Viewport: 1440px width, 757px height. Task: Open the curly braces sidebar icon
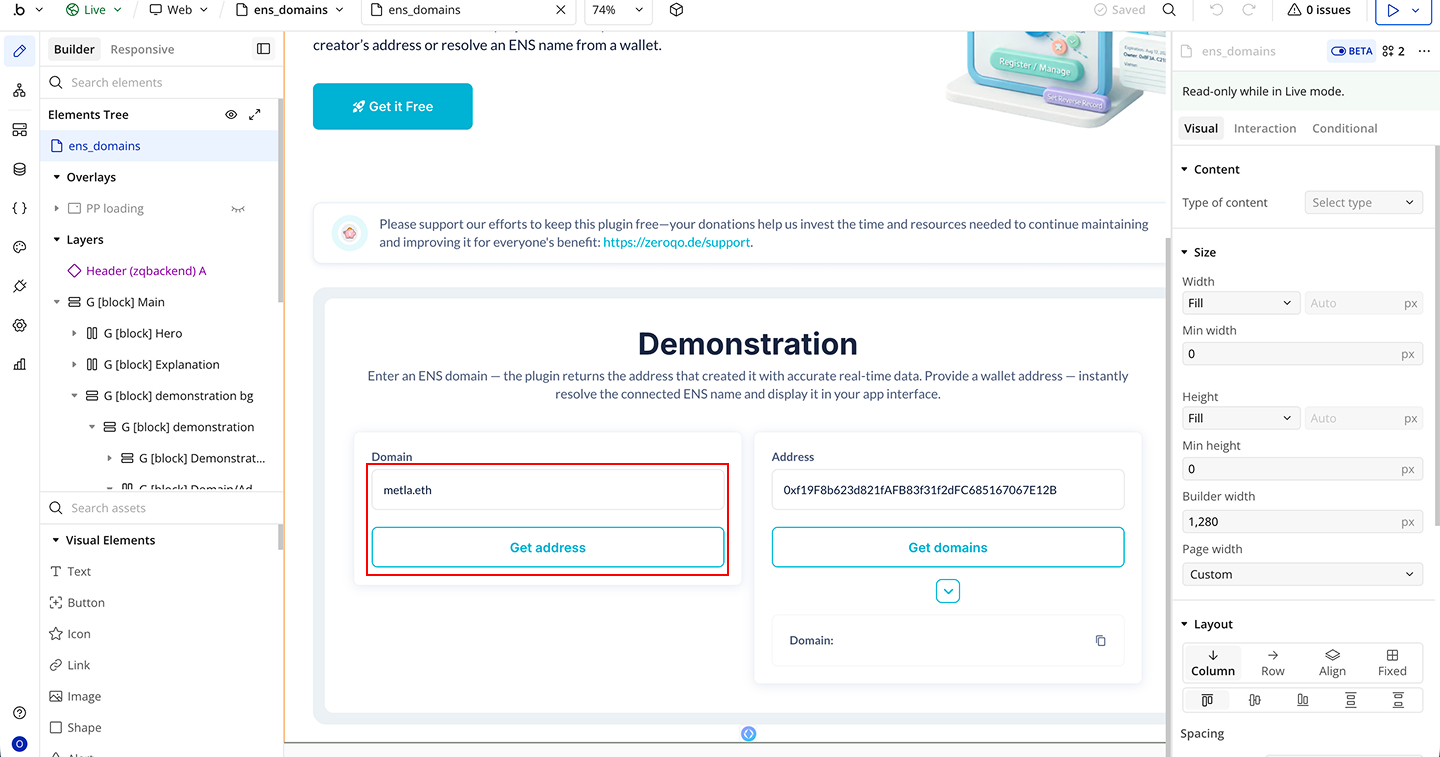19,208
